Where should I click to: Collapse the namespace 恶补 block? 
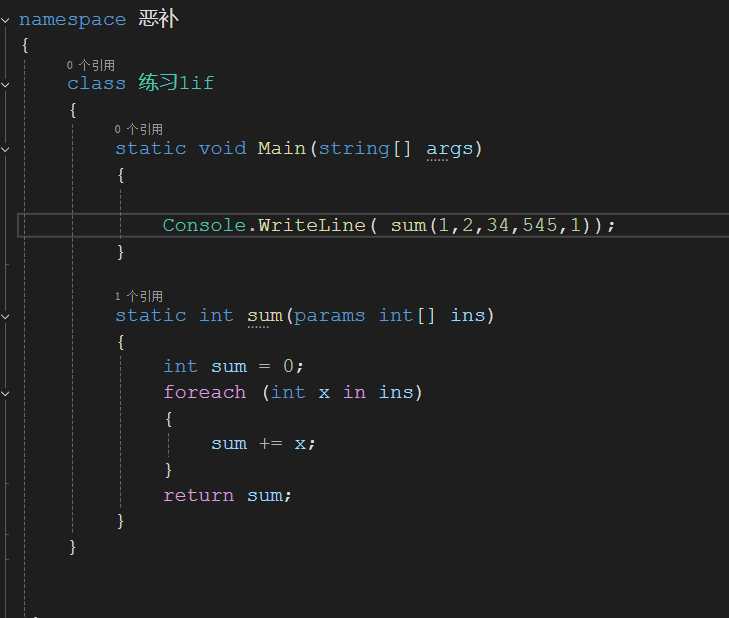(x=5, y=20)
